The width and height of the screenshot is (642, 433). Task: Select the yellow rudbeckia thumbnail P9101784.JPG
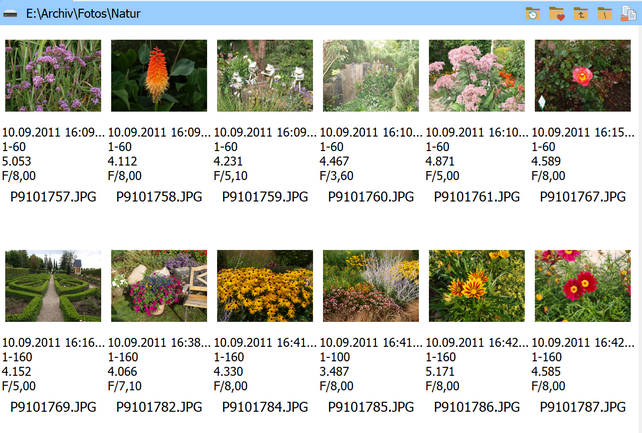(x=265, y=285)
